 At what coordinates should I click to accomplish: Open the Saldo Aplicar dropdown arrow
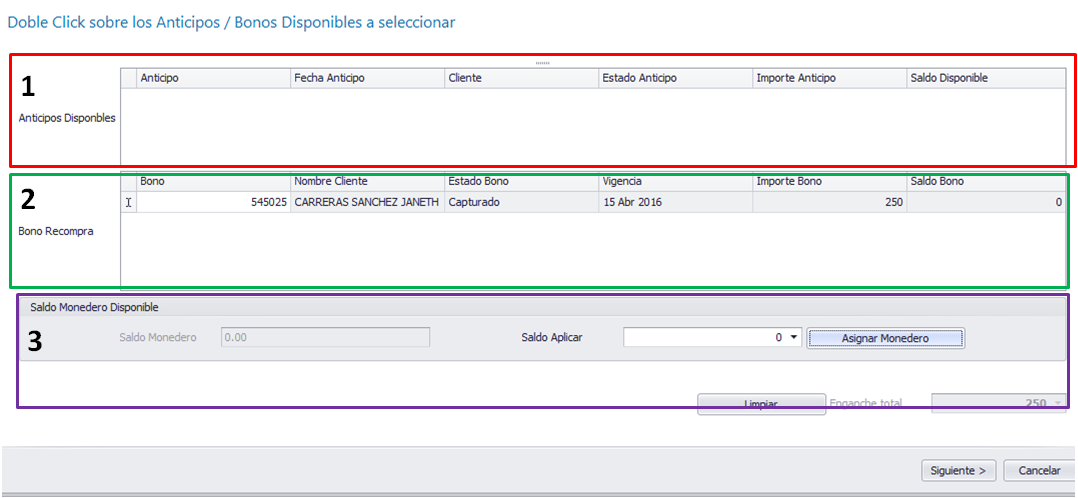tap(793, 338)
